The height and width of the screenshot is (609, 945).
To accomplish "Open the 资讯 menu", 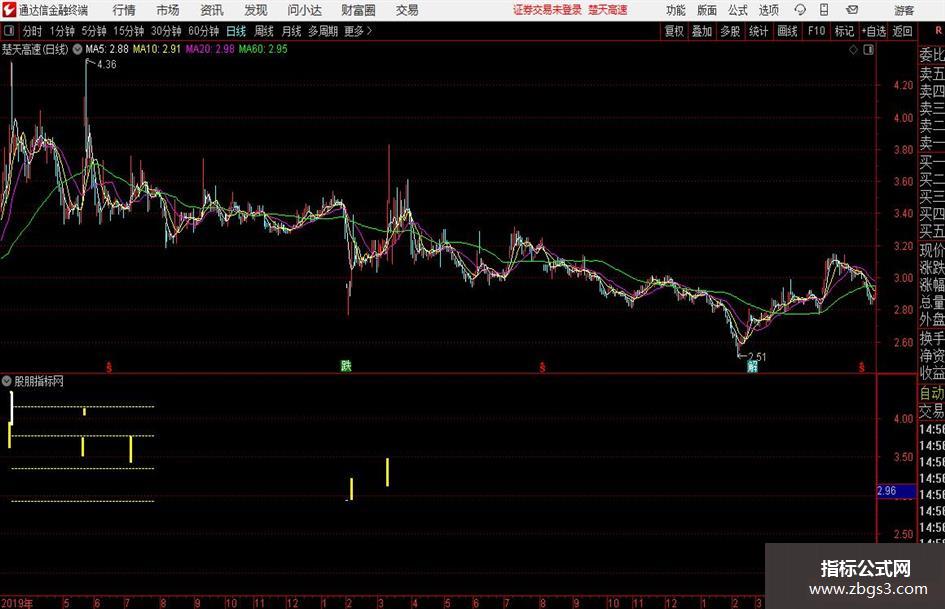I will [212, 10].
